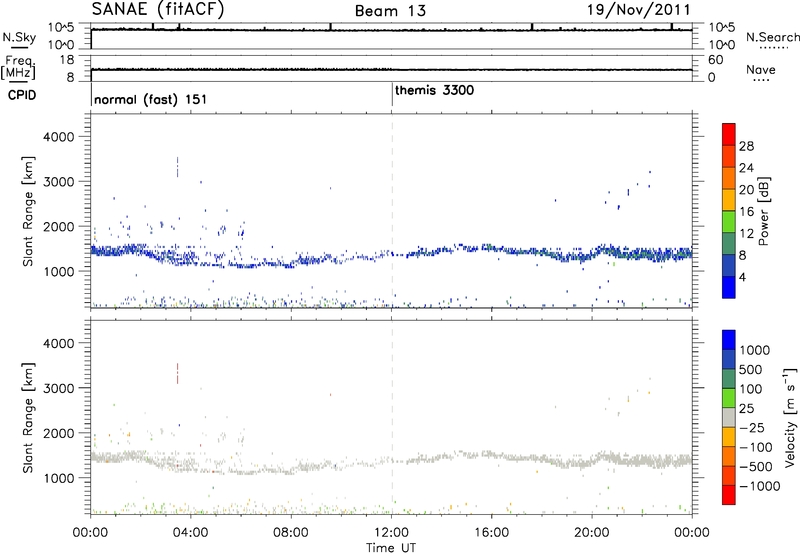Click the 'themis 3300' CPID text
This screenshot has width=800, height=554.
click(x=434, y=90)
